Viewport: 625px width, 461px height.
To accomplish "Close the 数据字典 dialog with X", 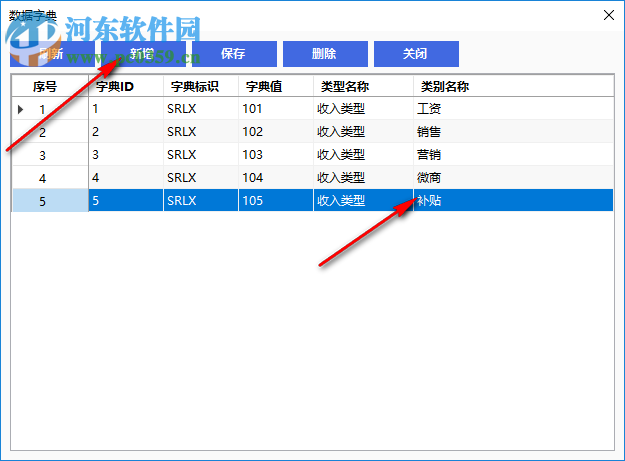I will (609, 15).
